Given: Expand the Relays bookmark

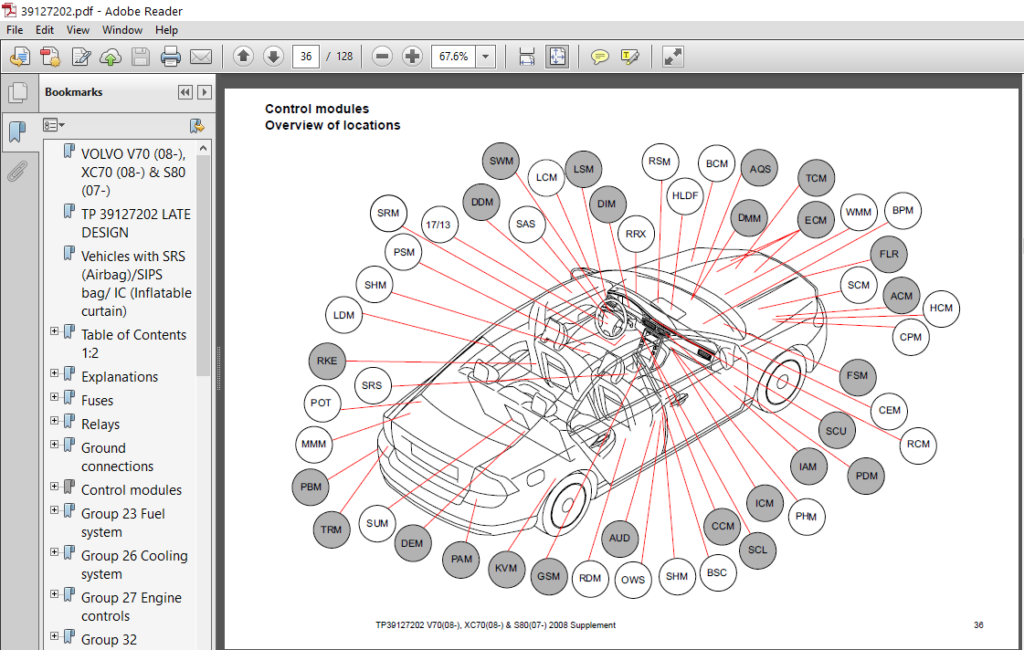Looking at the screenshot, I should click(55, 420).
